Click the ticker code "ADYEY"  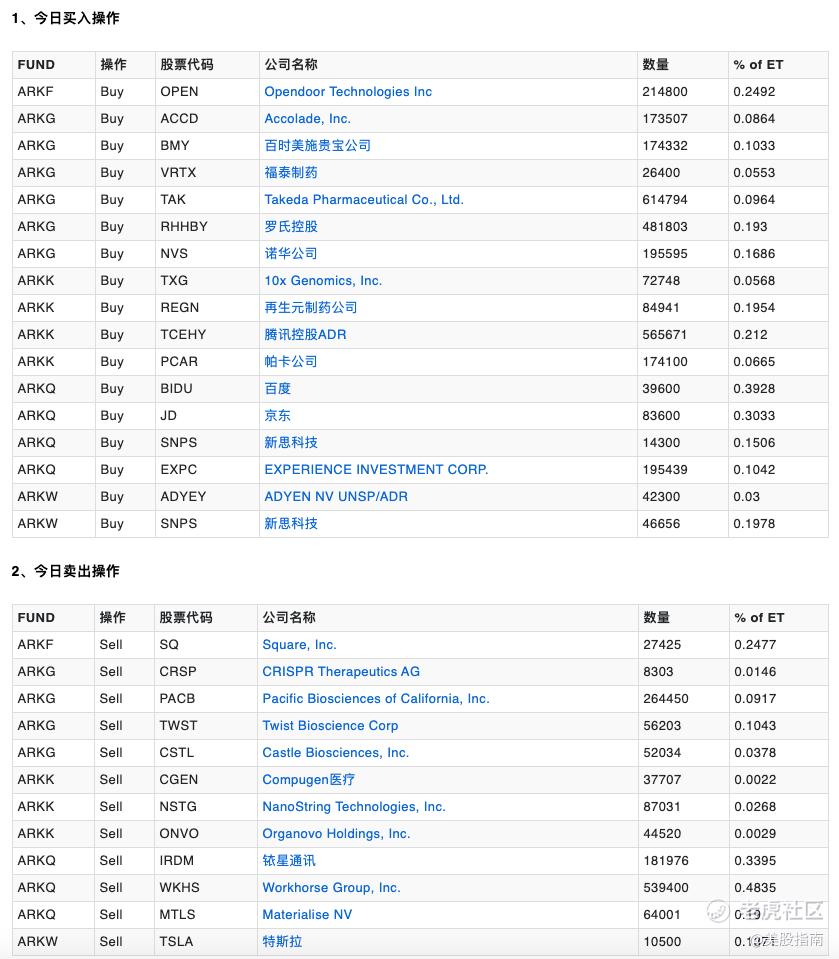point(183,497)
